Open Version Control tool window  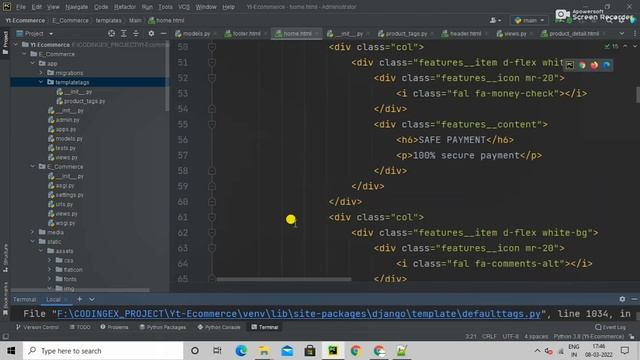pos(37,327)
